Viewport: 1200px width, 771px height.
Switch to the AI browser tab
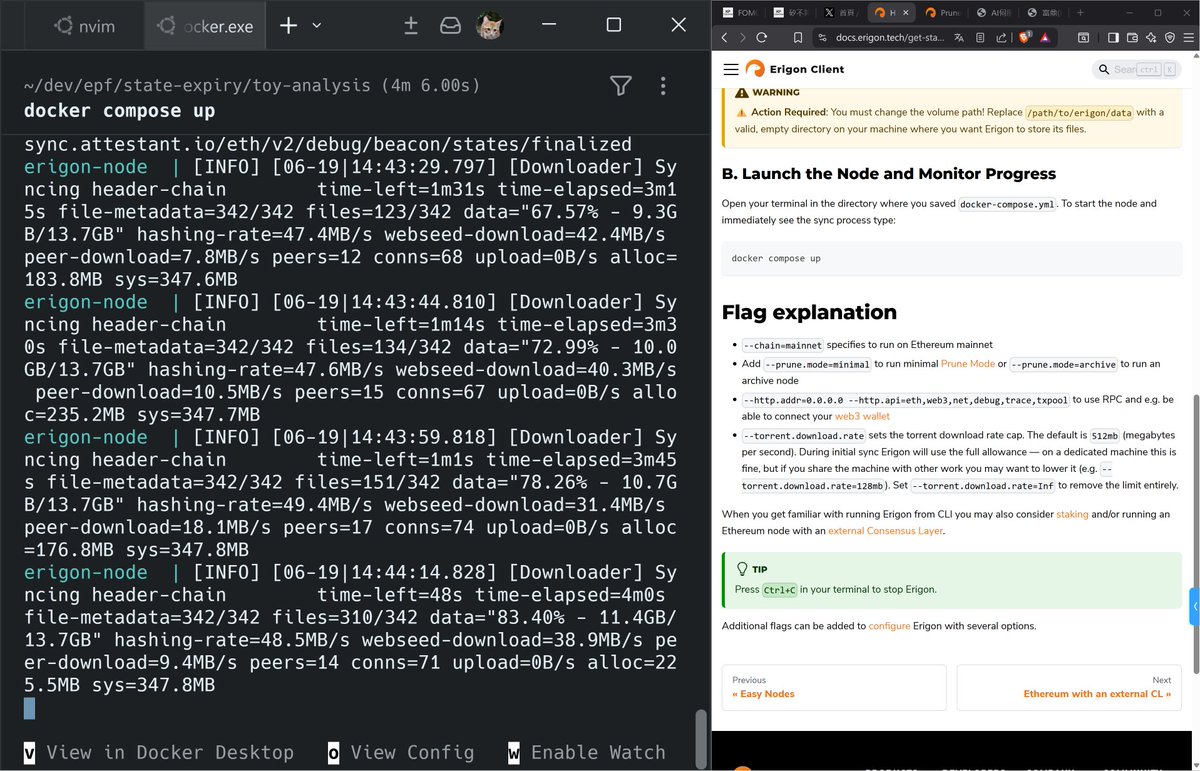pyautogui.click(x=993, y=13)
